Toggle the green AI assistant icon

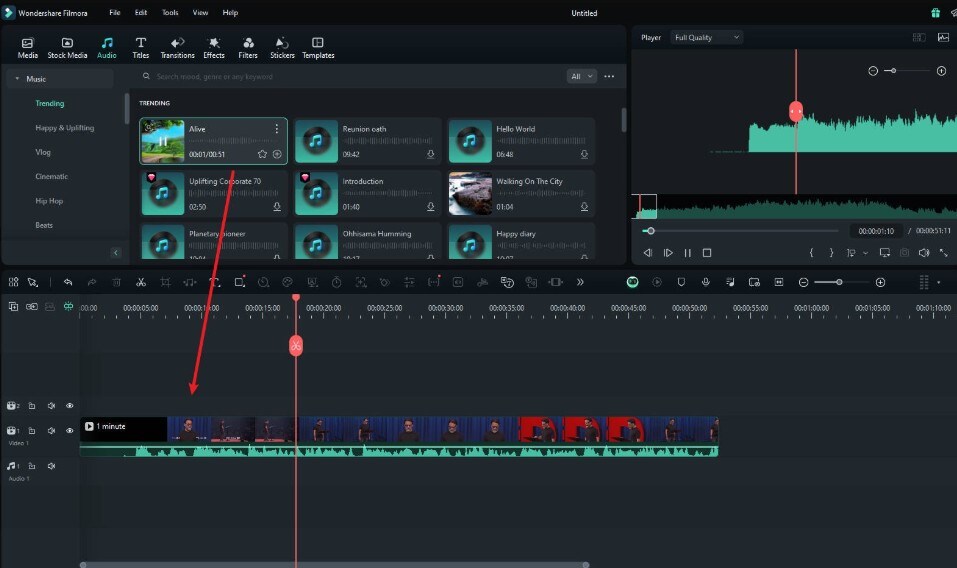[x=632, y=282]
